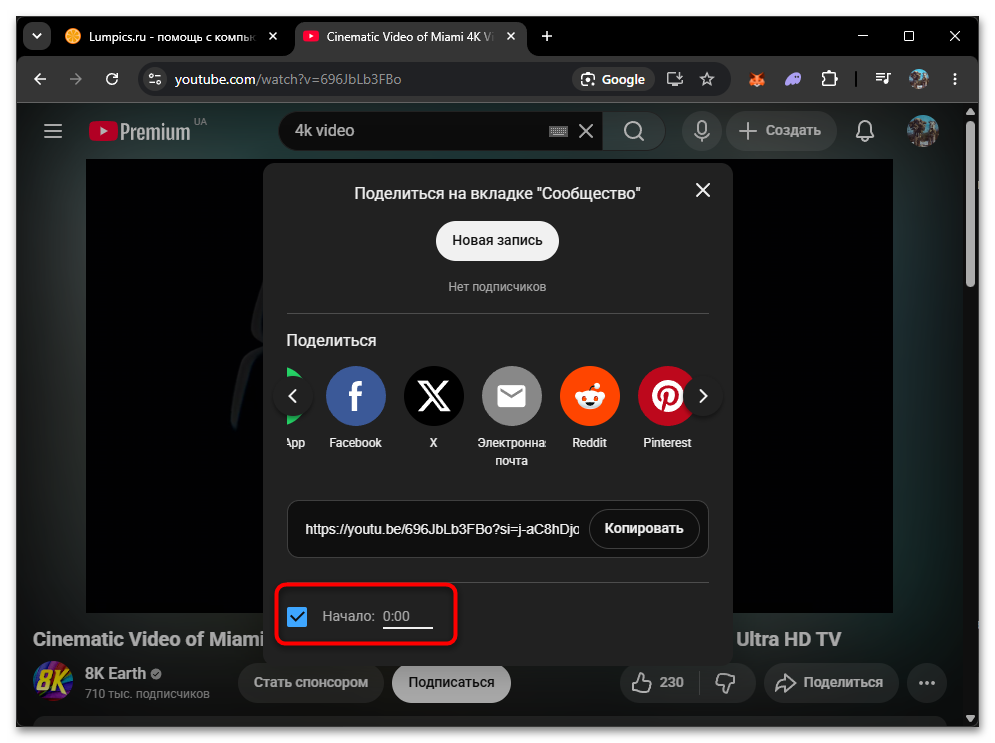The width and height of the screenshot is (995, 743).
Task: Run search with magnifier button
Action: pyautogui.click(x=633, y=131)
